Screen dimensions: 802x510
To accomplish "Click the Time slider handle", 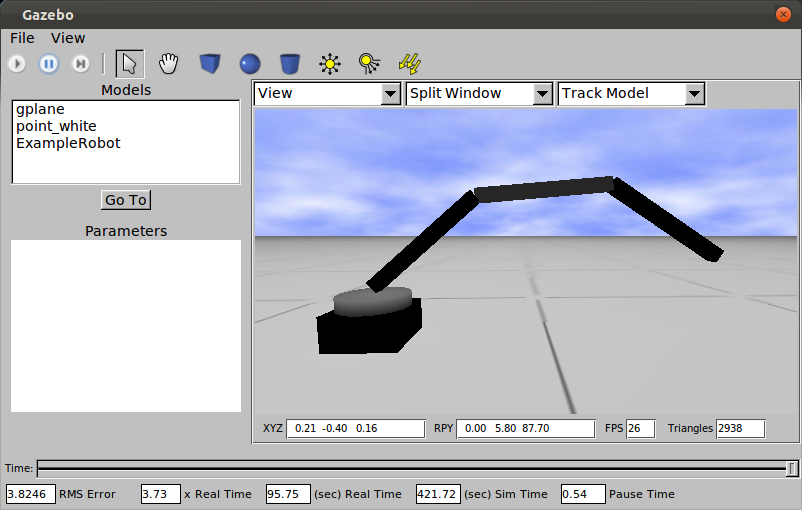I will click(792, 468).
